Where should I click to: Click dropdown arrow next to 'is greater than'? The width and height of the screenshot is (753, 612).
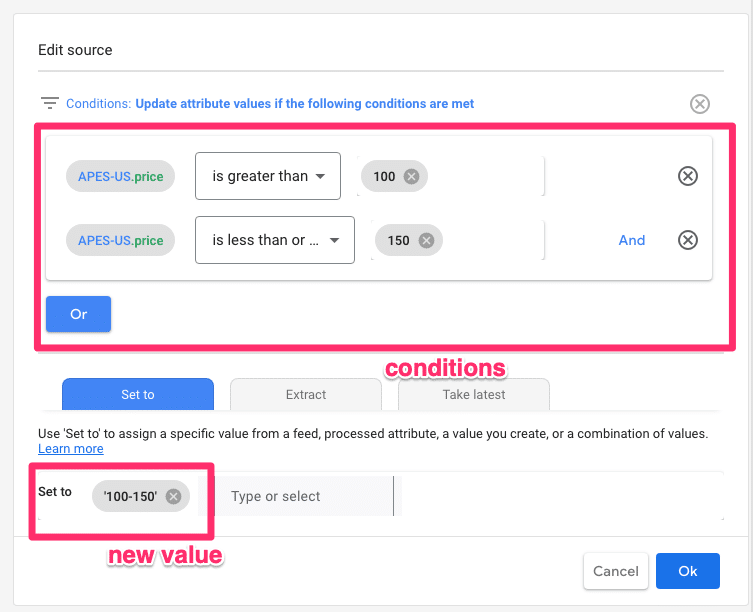[x=320, y=176]
